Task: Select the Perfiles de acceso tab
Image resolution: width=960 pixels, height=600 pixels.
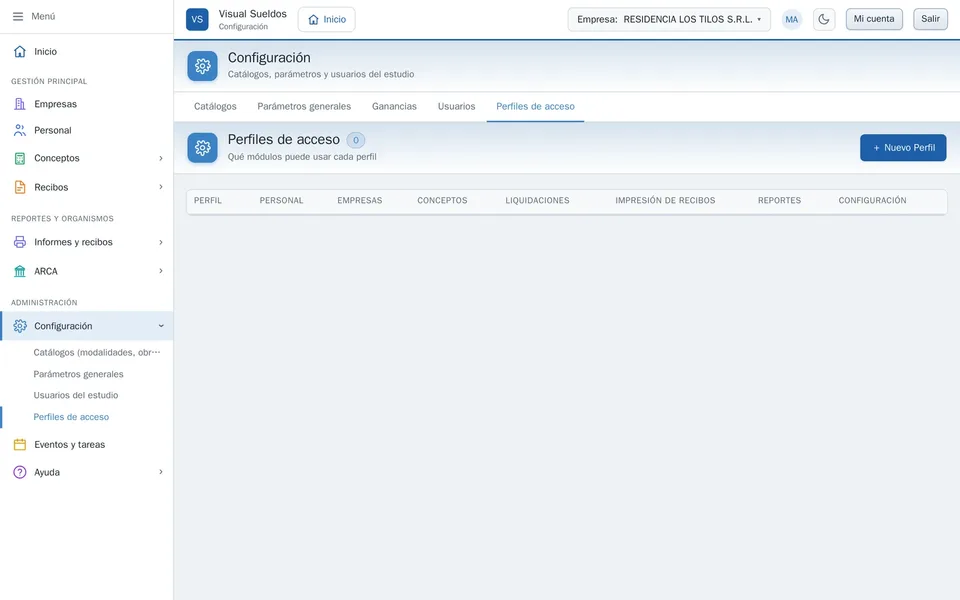Action: [535, 107]
